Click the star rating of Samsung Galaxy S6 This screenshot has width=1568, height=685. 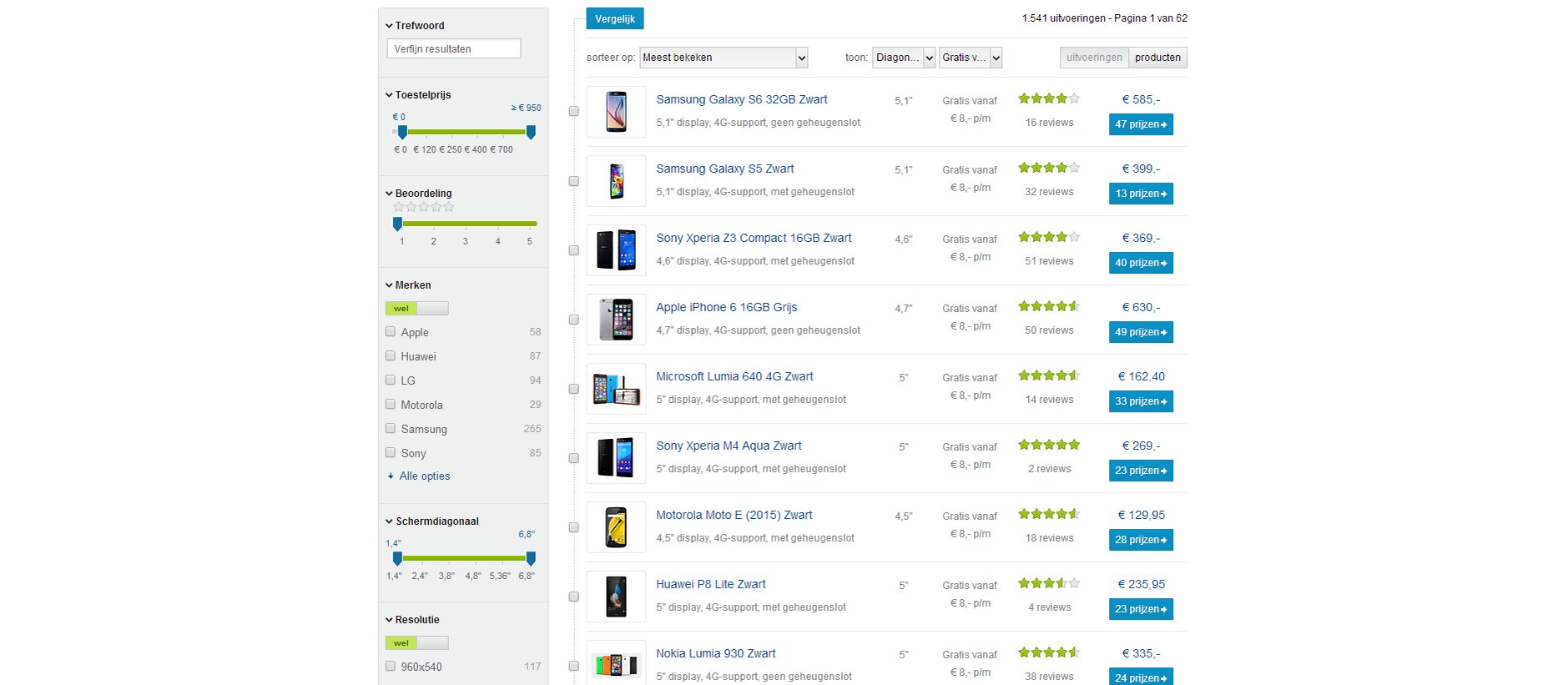point(1049,98)
